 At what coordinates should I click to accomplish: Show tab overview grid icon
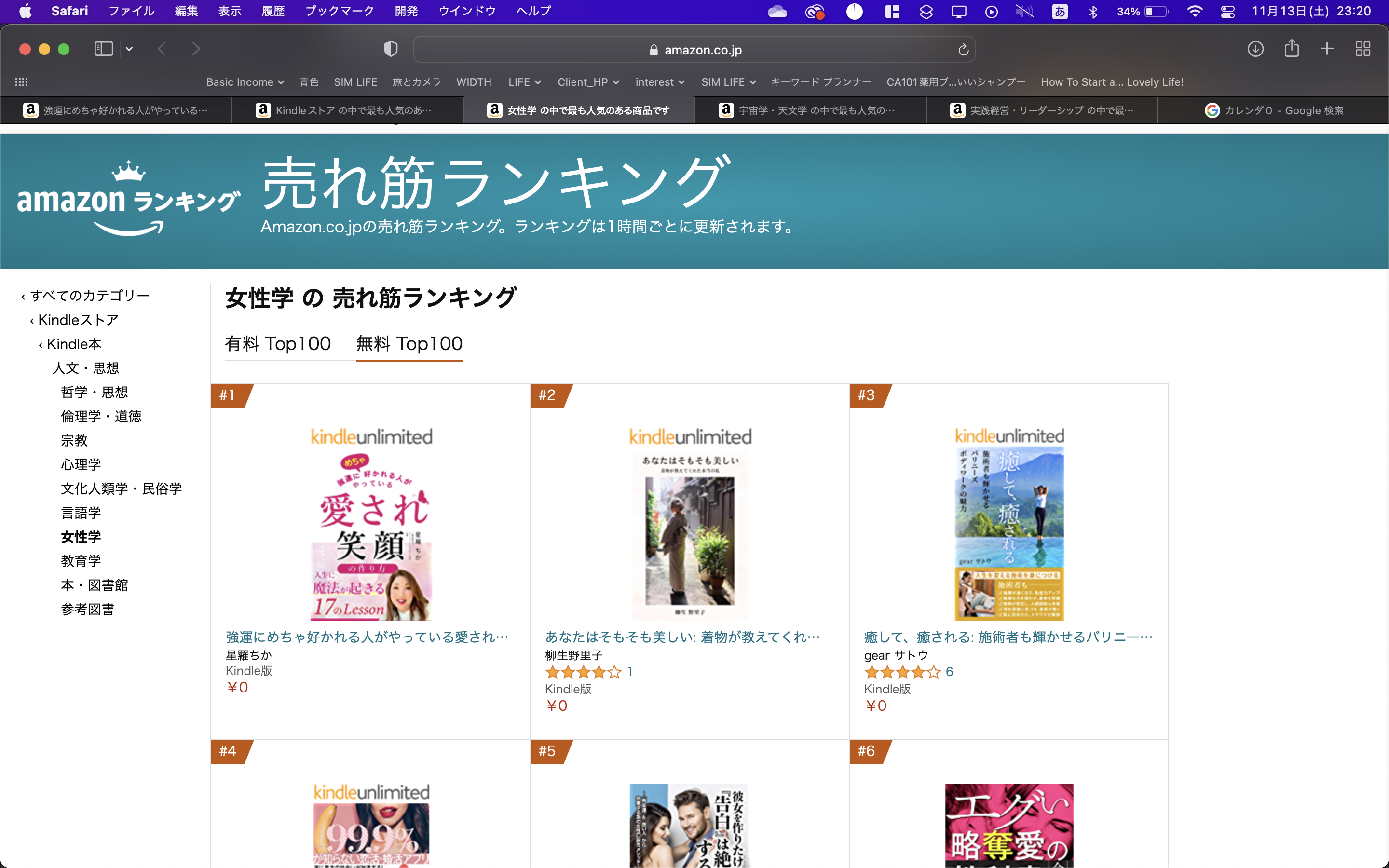[1362, 49]
